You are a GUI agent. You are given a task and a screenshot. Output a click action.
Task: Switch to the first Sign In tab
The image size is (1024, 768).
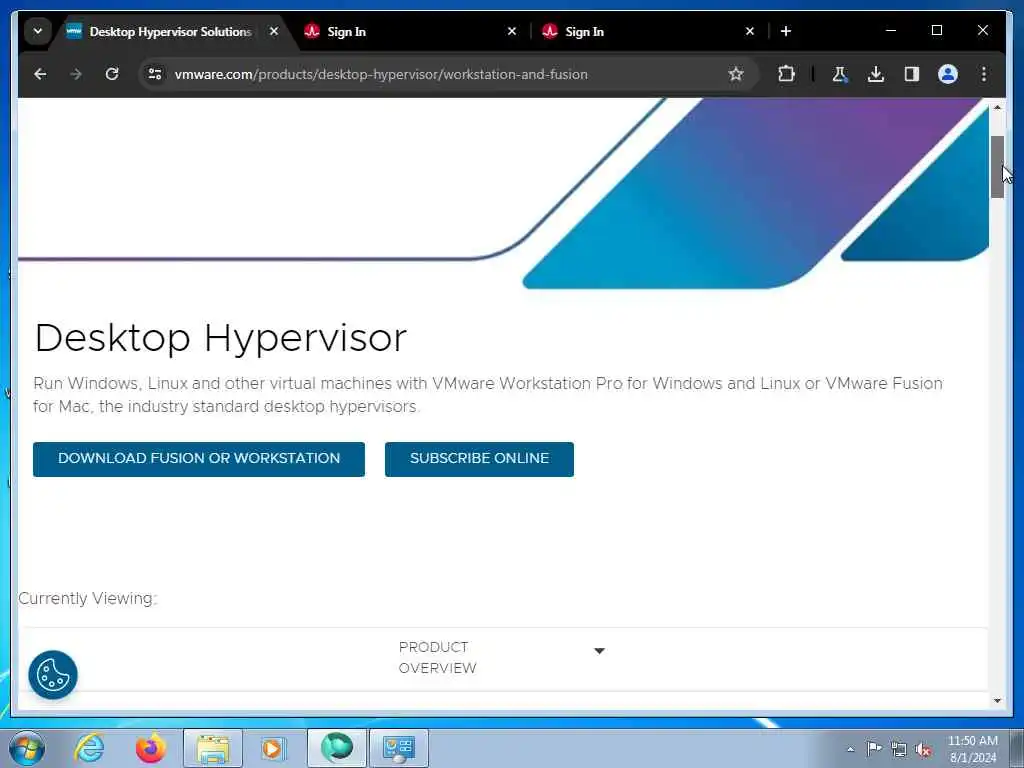coord(346,31)
